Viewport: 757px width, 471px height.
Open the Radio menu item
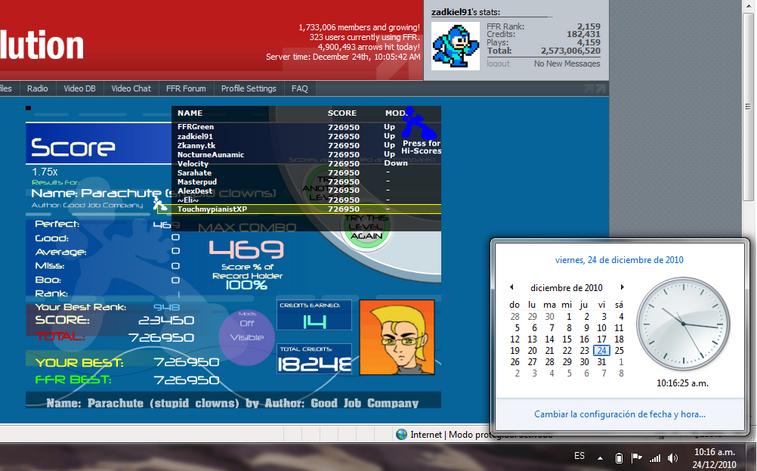(x=37, y=88)
